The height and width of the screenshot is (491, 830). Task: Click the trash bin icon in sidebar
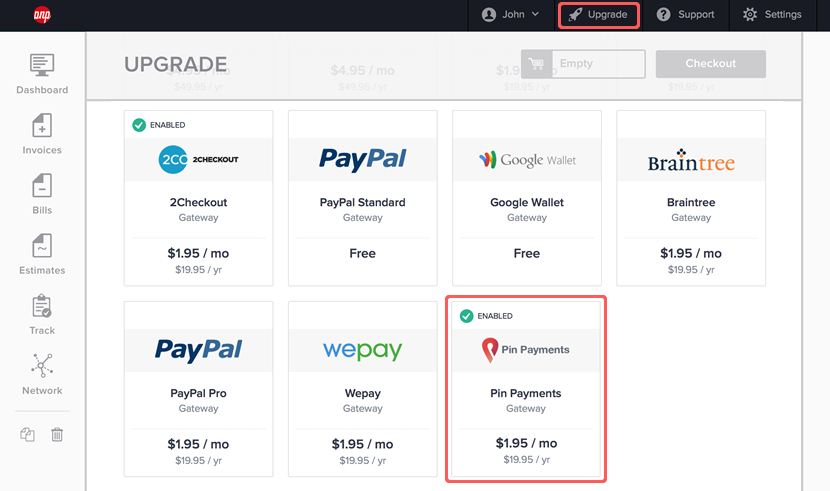pos(57,434)
